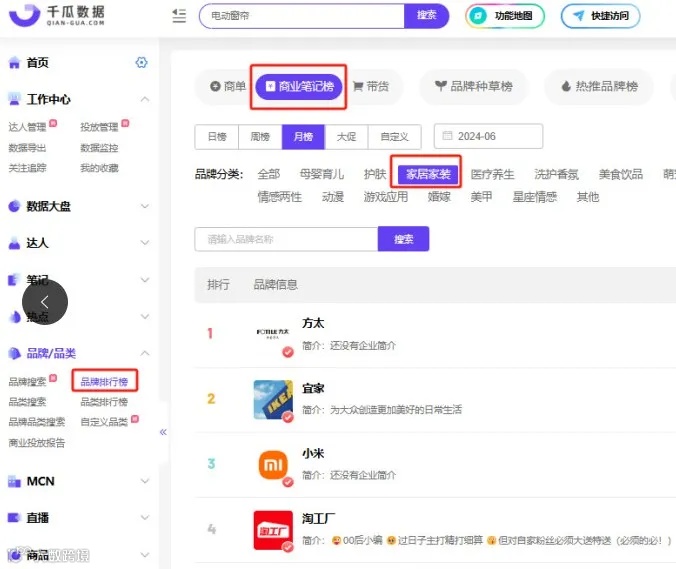The height and width of the screenshot is (569, 676).
Task: Click the MCN sidebar icon
Action: pos(14,481)
